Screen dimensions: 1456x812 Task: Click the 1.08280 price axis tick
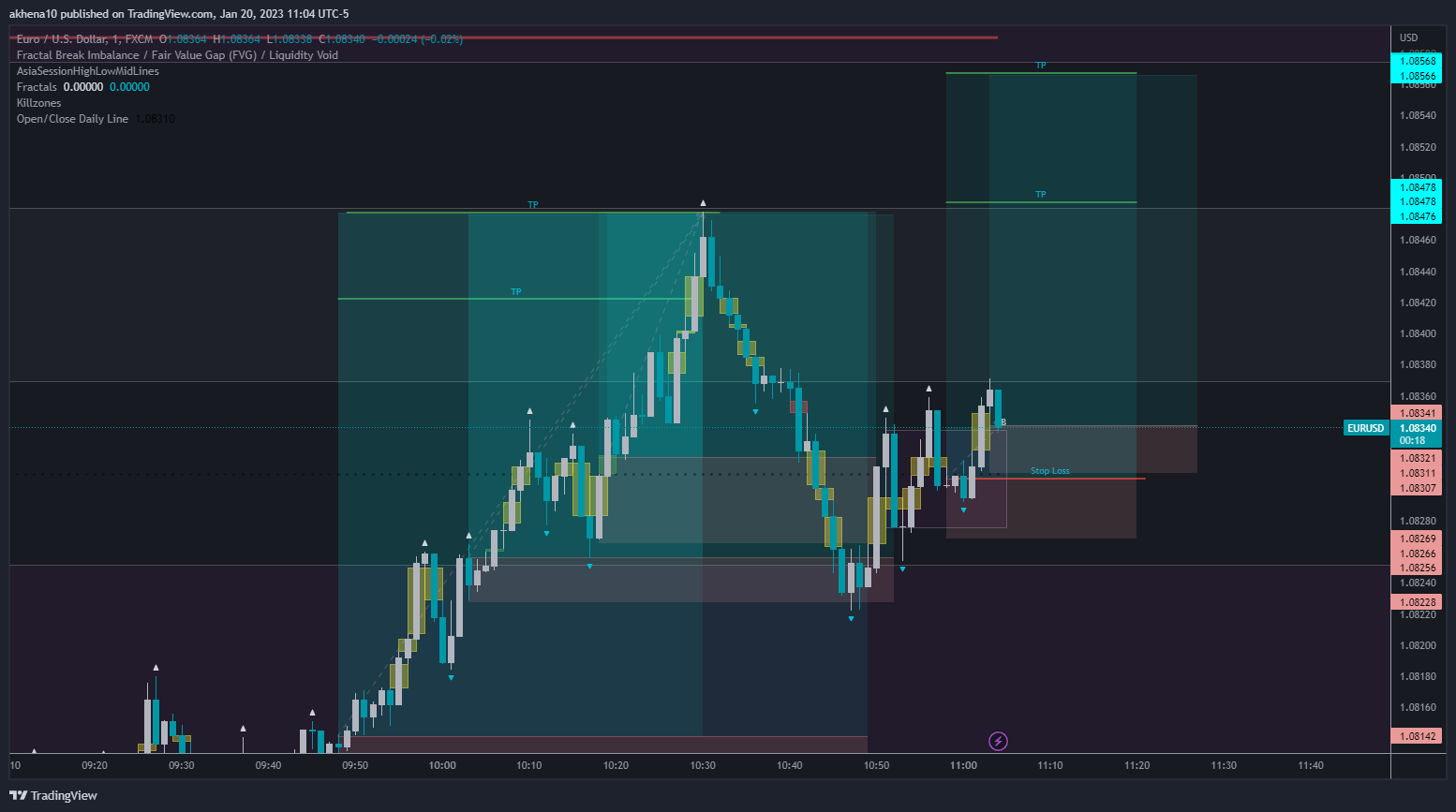tap(1418, 521)
